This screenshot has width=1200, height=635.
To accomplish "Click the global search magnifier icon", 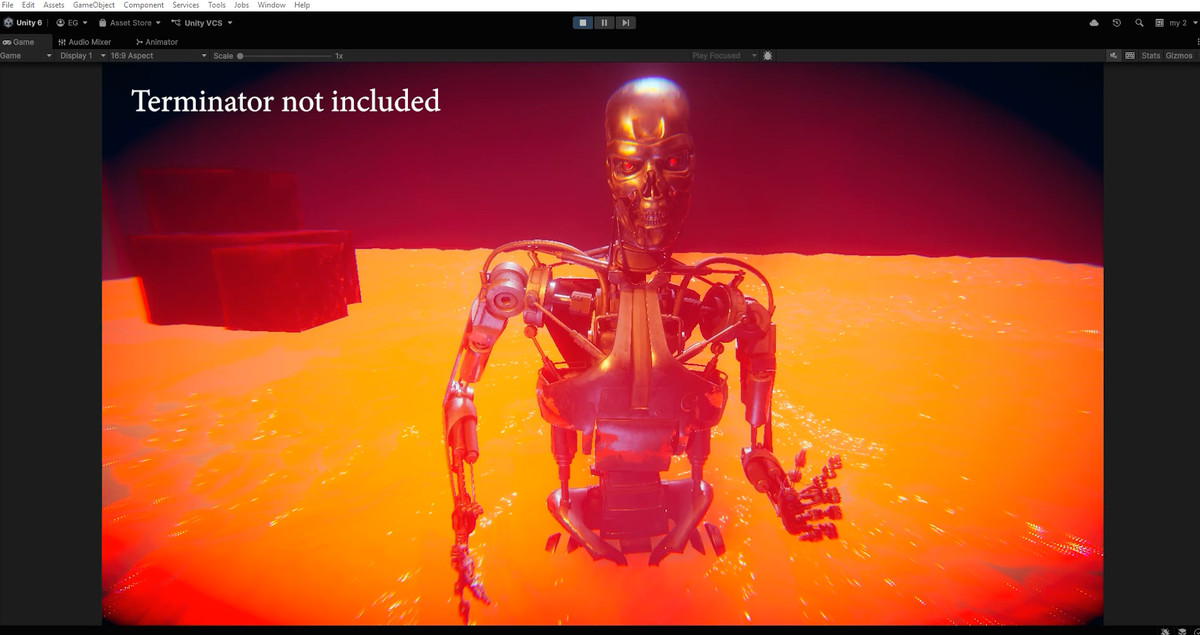I will (1139, 22).
